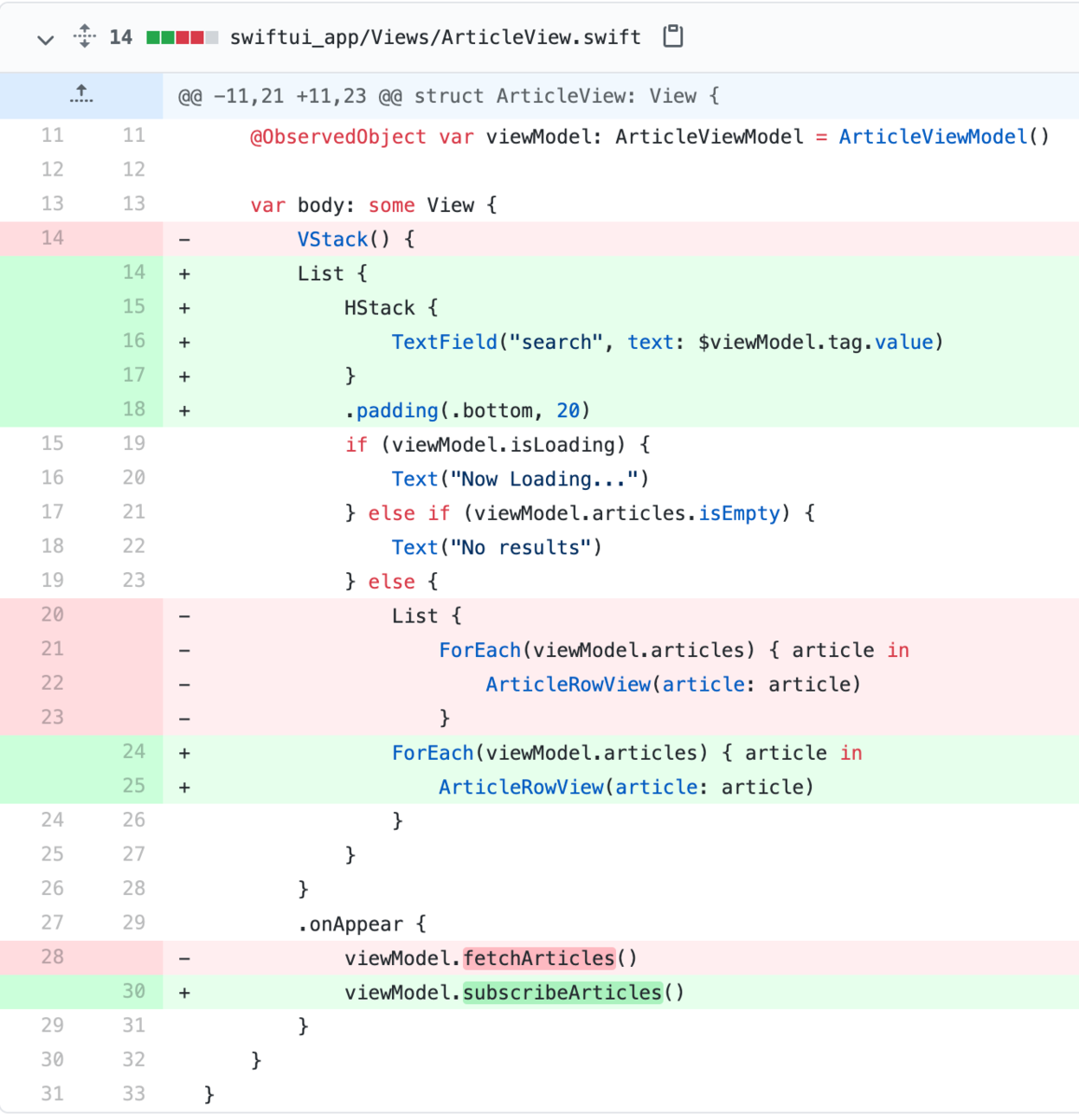
Task: Collapse the ArticleView.swift file diff
Action: point(45,38)
